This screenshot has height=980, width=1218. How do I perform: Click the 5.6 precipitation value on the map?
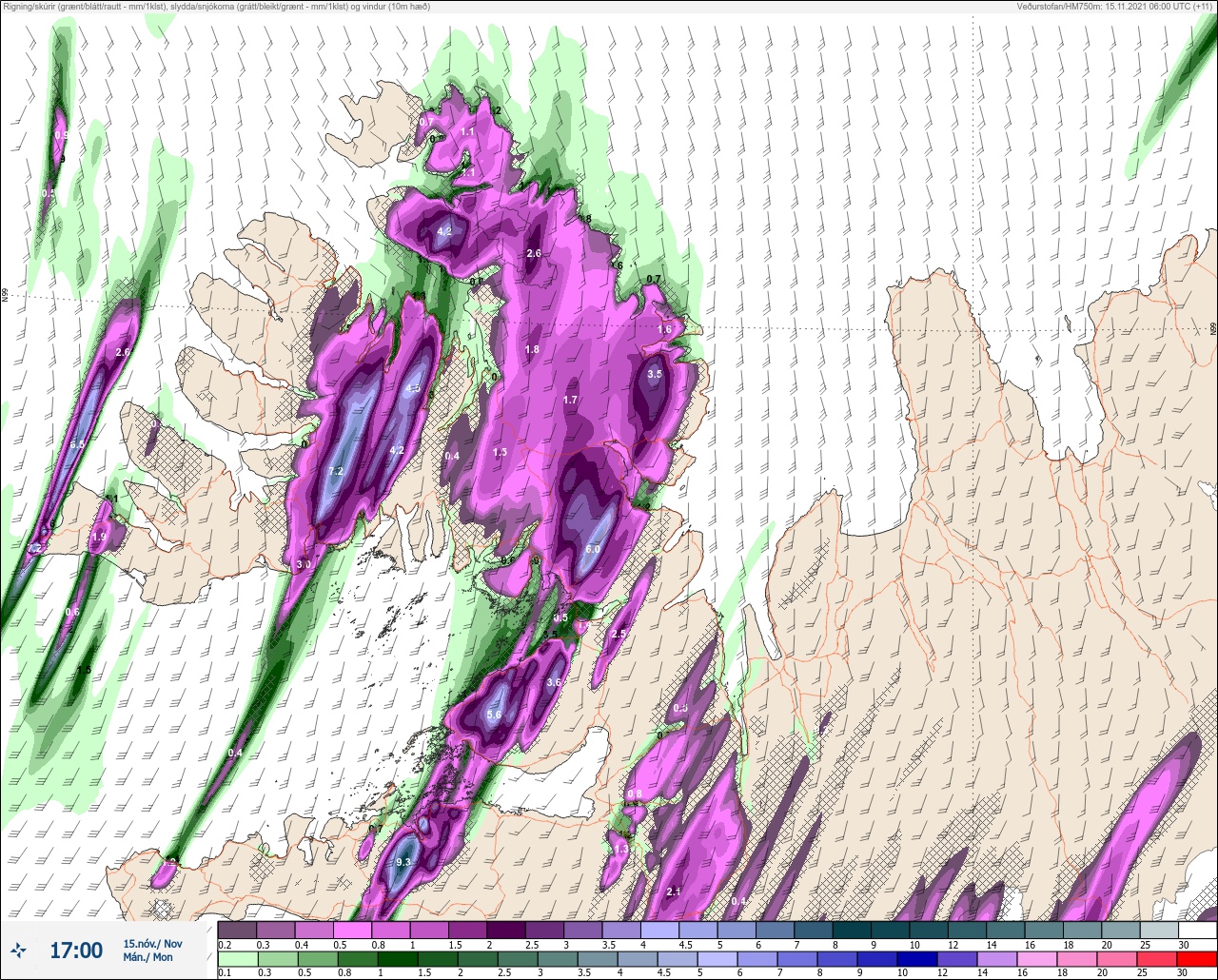[x=494, y=715]
